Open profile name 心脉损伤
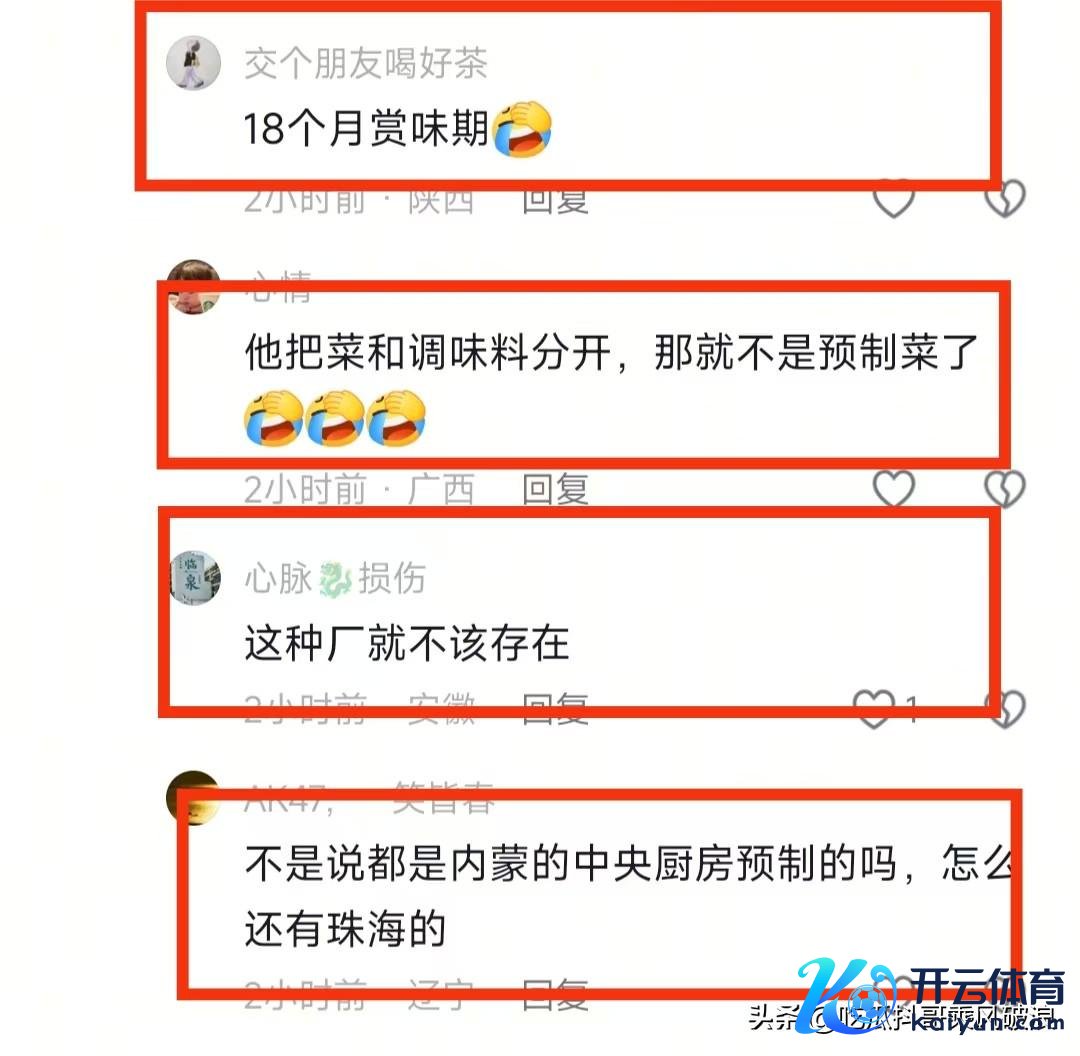The image size is (1080, 1056). coord(335,578)
